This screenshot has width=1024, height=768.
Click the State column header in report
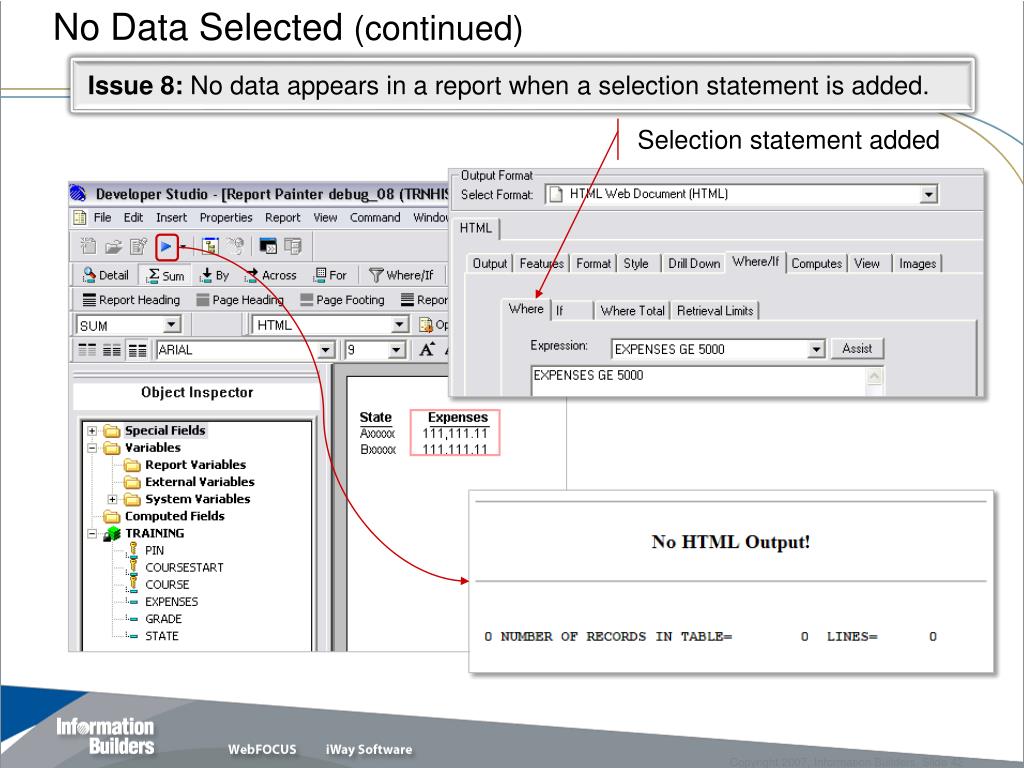tap(376, 417)
